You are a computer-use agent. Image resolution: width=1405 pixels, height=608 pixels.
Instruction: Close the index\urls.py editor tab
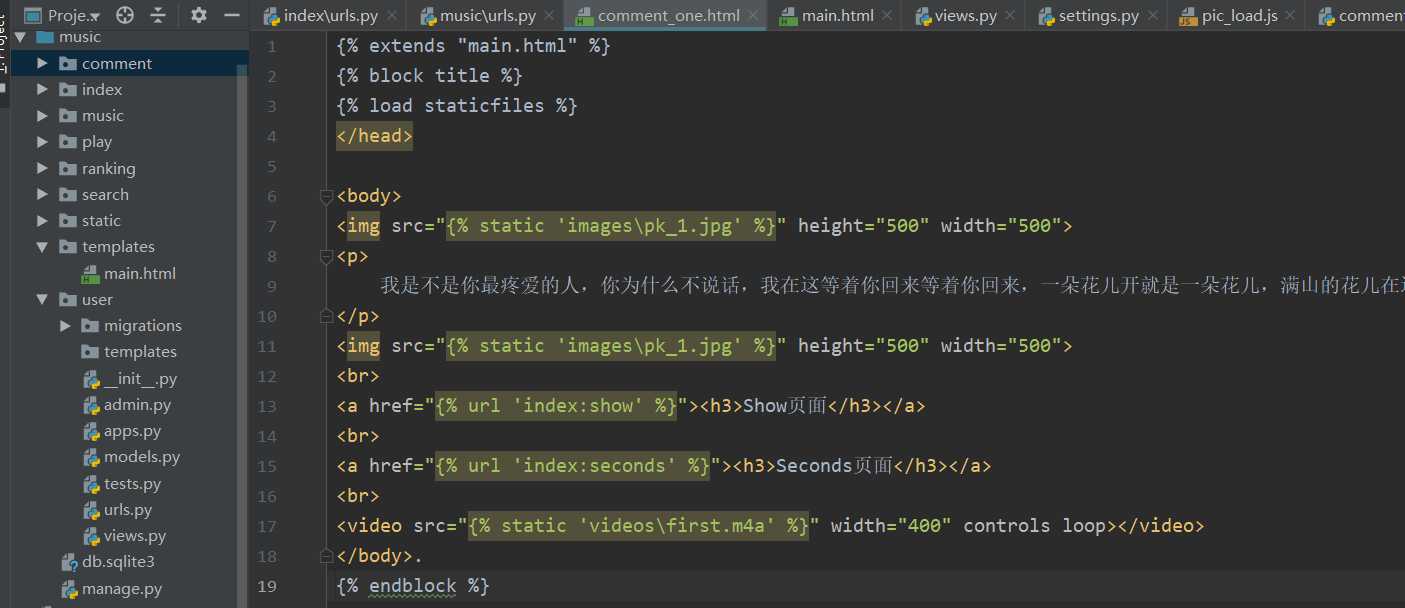[391, 16]
